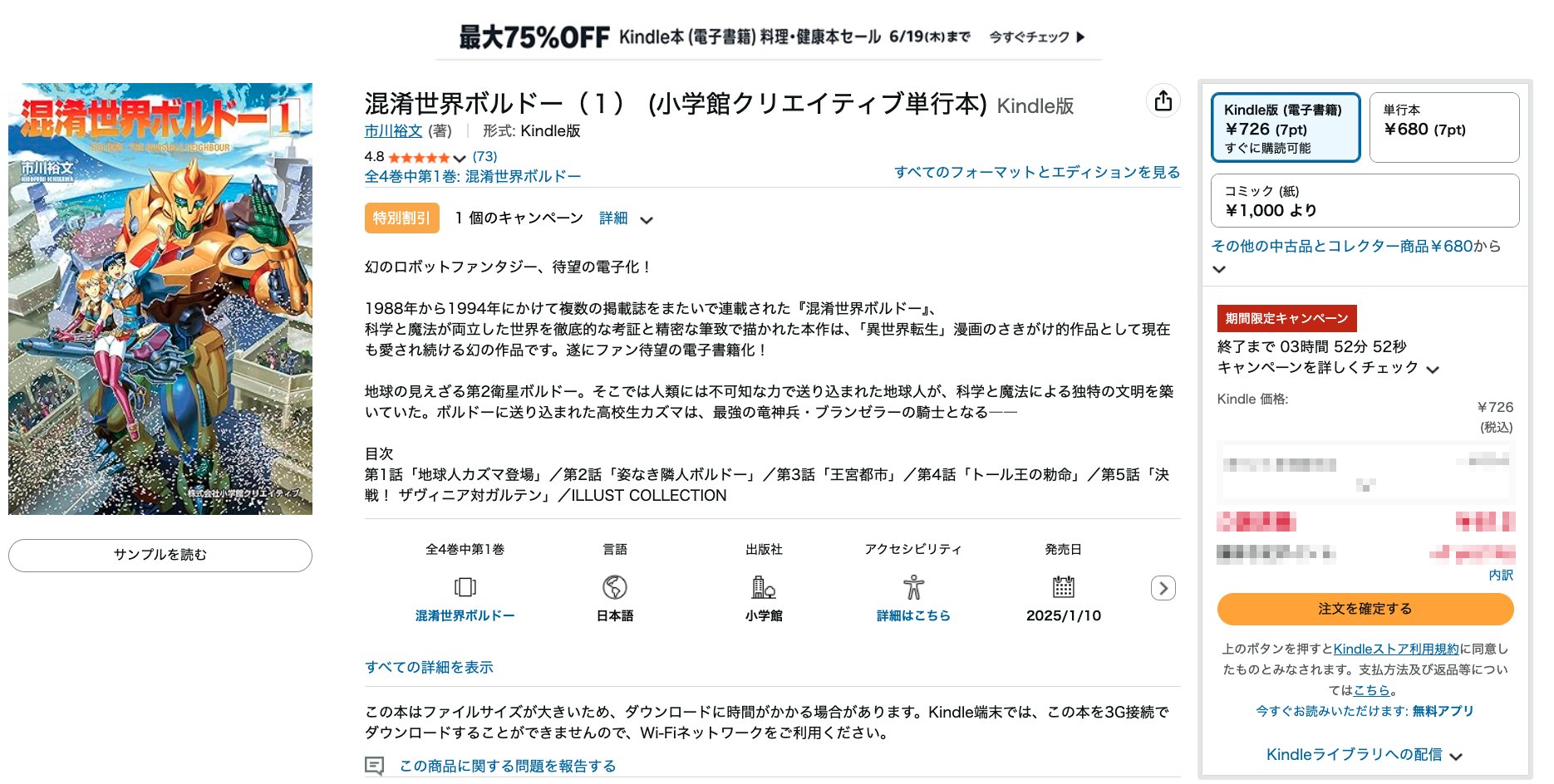Click この商品に関する問題を報告する link
Viewport: 1554px width, 784px height.
[x=508, y=766]
